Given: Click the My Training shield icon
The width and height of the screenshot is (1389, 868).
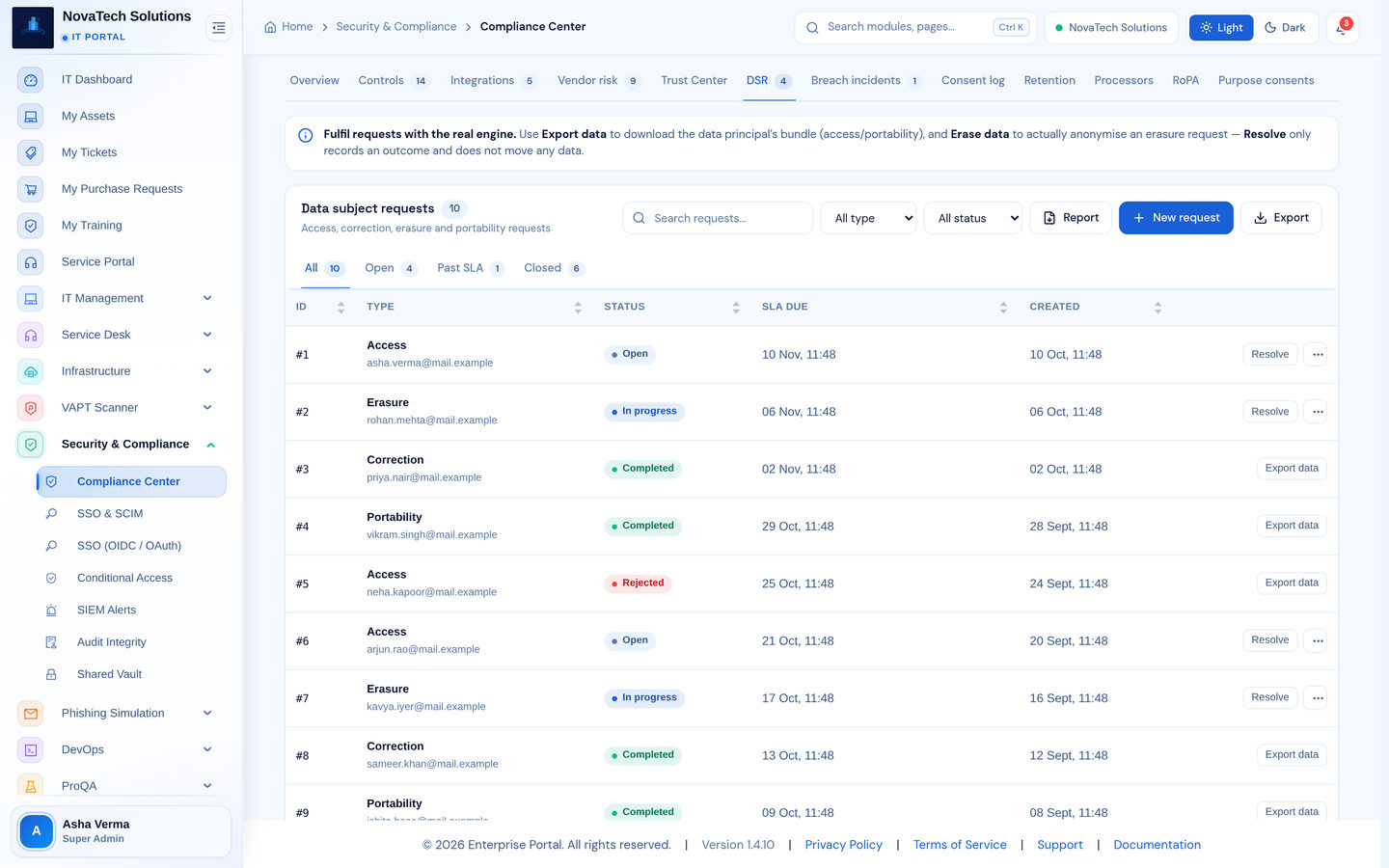Looking at the screenshot, I should 31,226.
